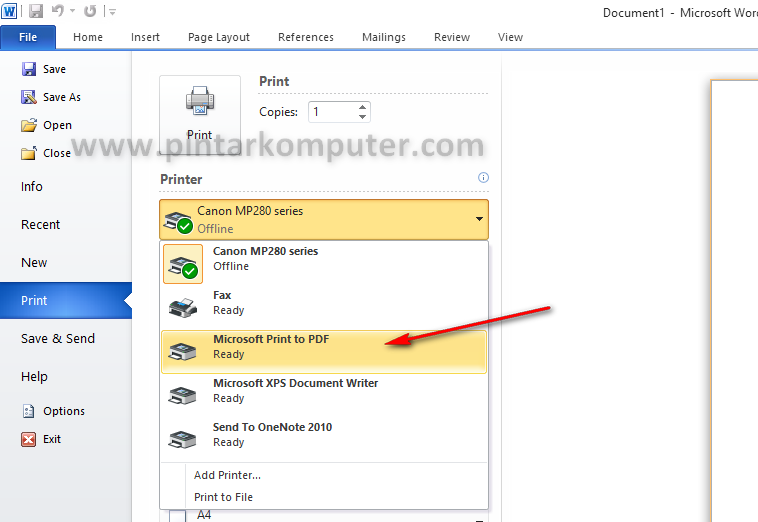Open the Undo history dropdown arrow

pos(73,11)
